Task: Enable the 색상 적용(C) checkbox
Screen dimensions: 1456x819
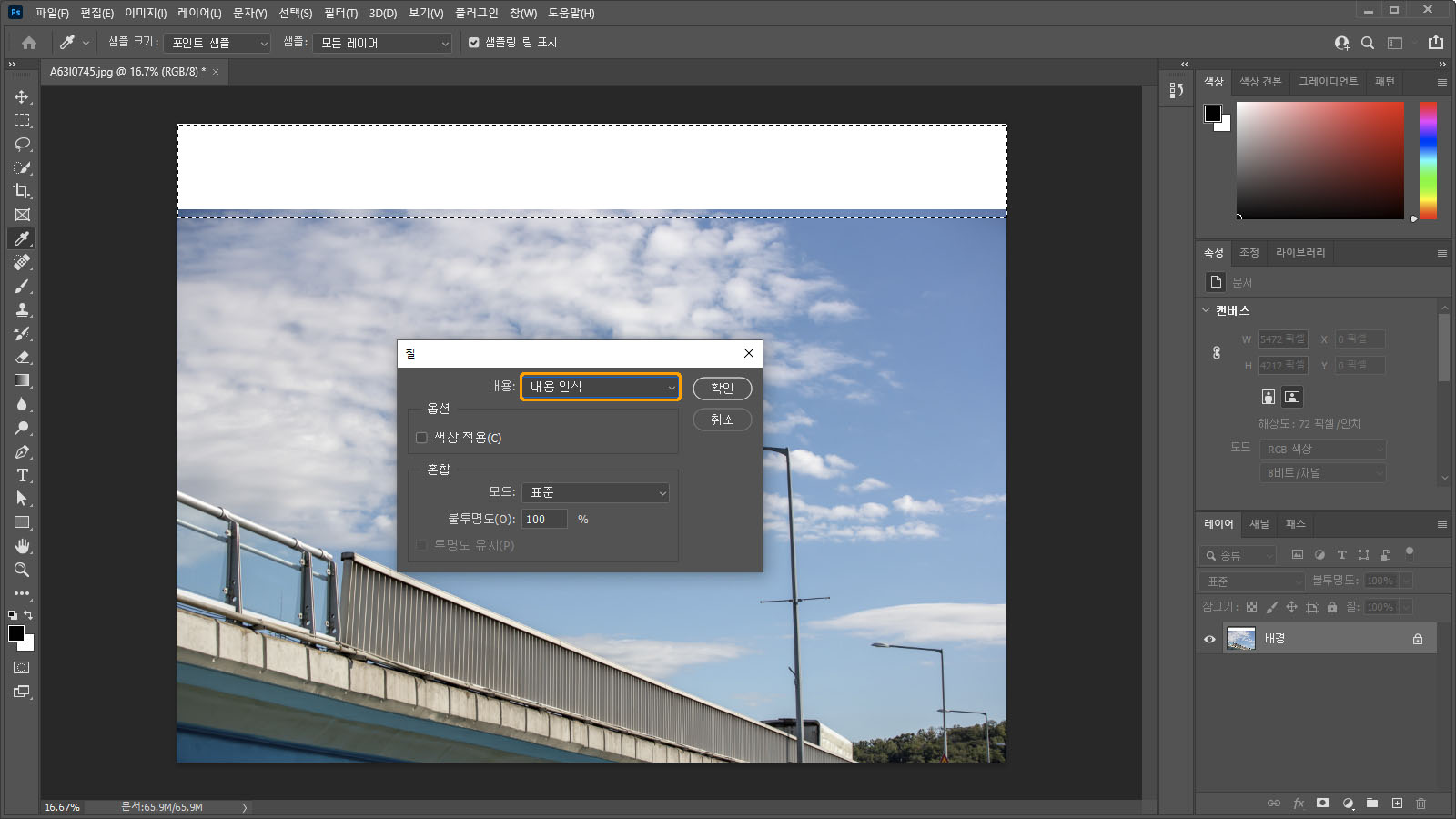Action: pos(421,438)
